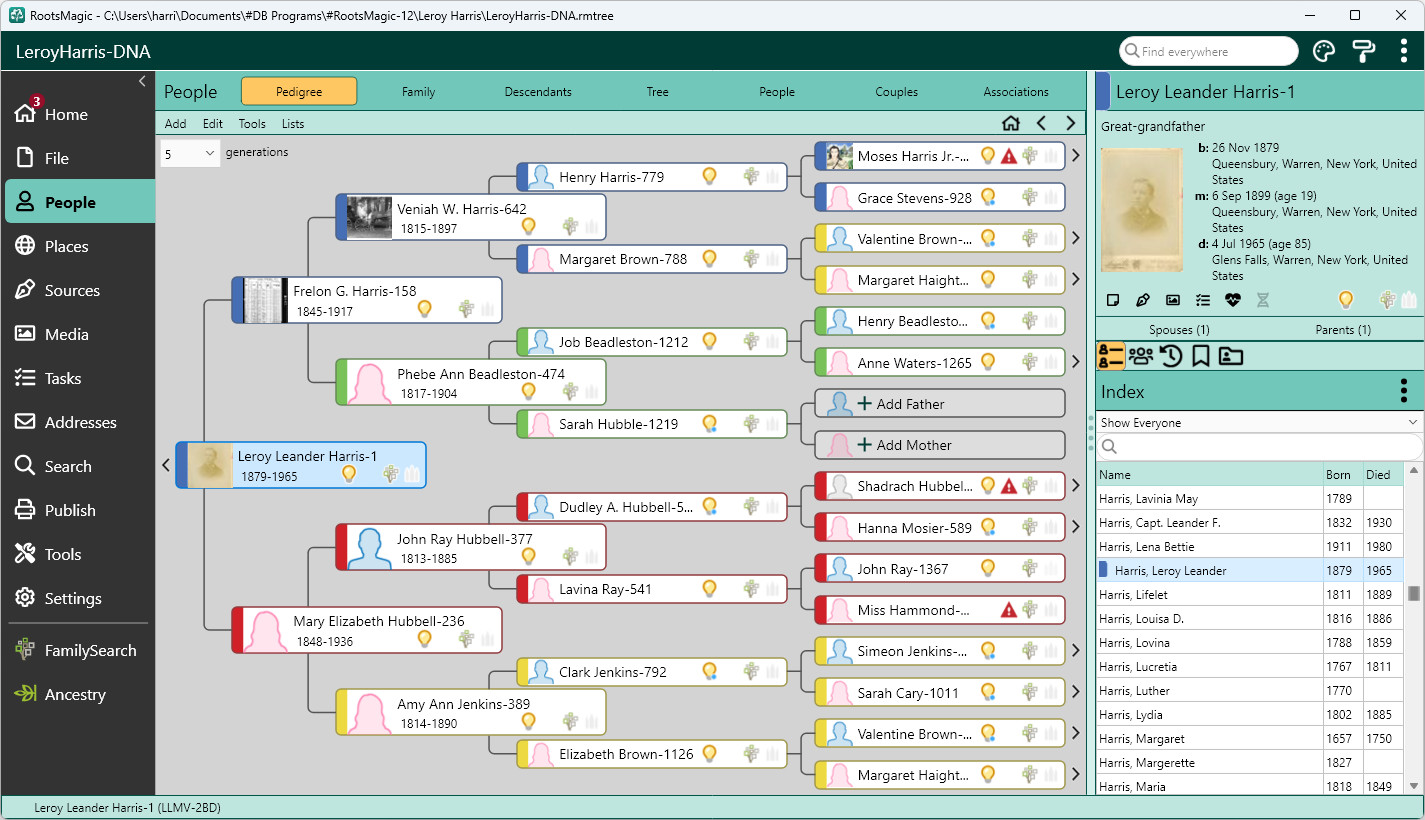Open the Spouses (1) section
This screenshot has height=820, width=1425.
[1179, 329]
